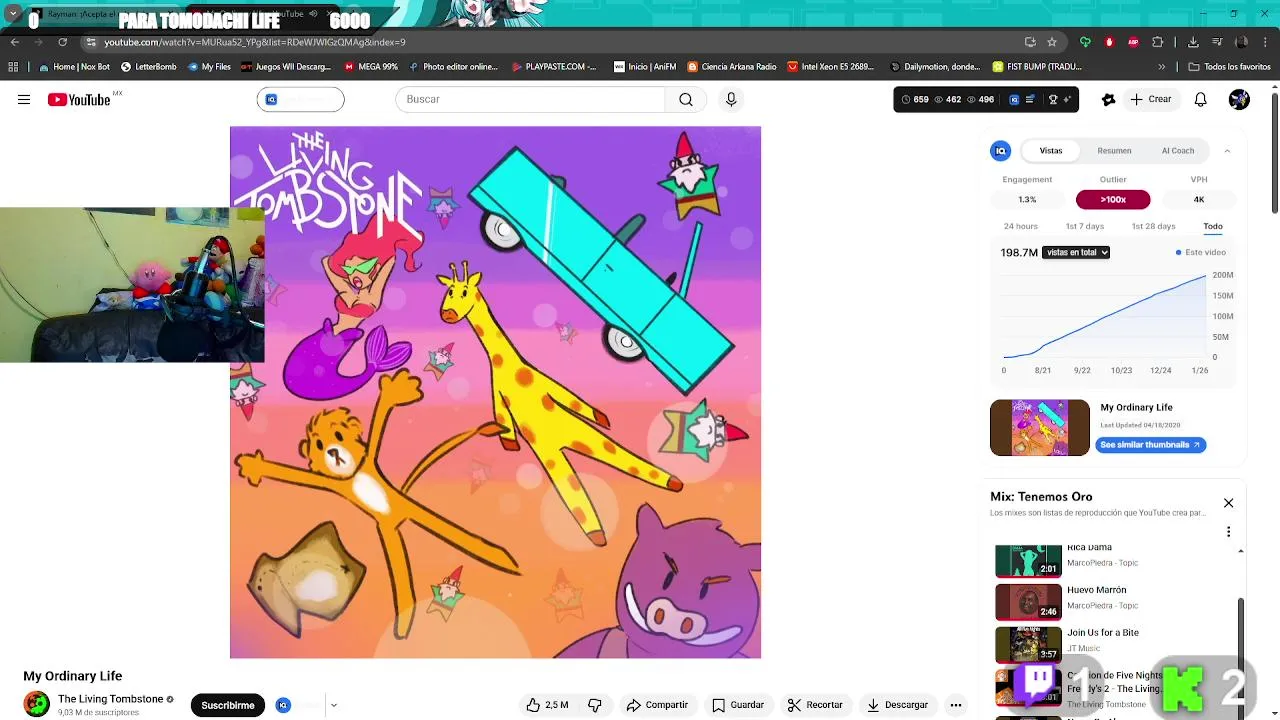The width and height of the screenshot is (1280, 720).
Task: Open The Living Tombstone channel name link
Action: (x=110, y=699)
